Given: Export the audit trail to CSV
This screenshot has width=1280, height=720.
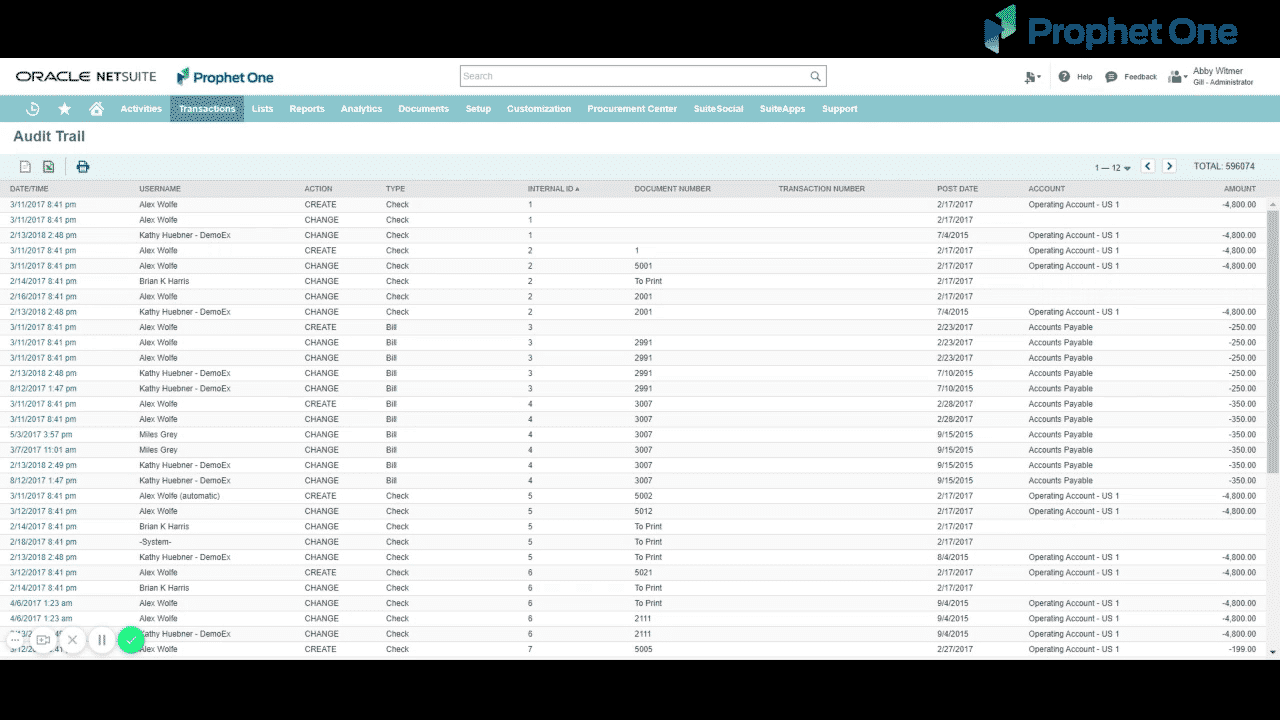Looking at the screenshot, I should pos(24,166).
